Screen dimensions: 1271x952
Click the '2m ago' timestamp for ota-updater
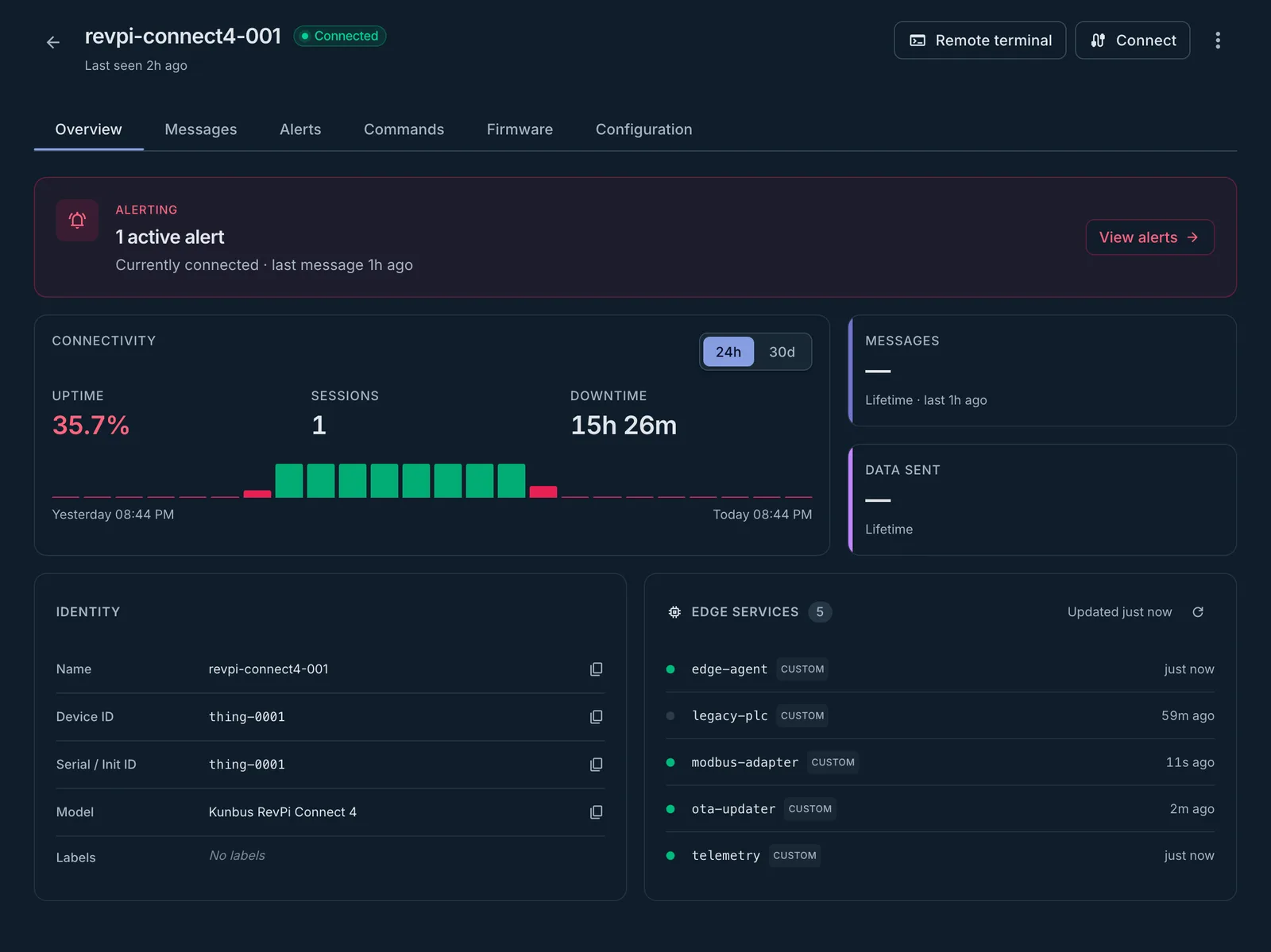(1192, 809)
